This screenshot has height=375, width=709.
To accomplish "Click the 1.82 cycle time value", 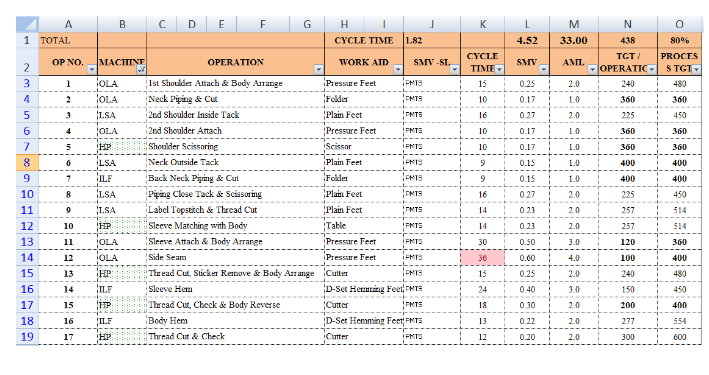I will pos(432,40).
